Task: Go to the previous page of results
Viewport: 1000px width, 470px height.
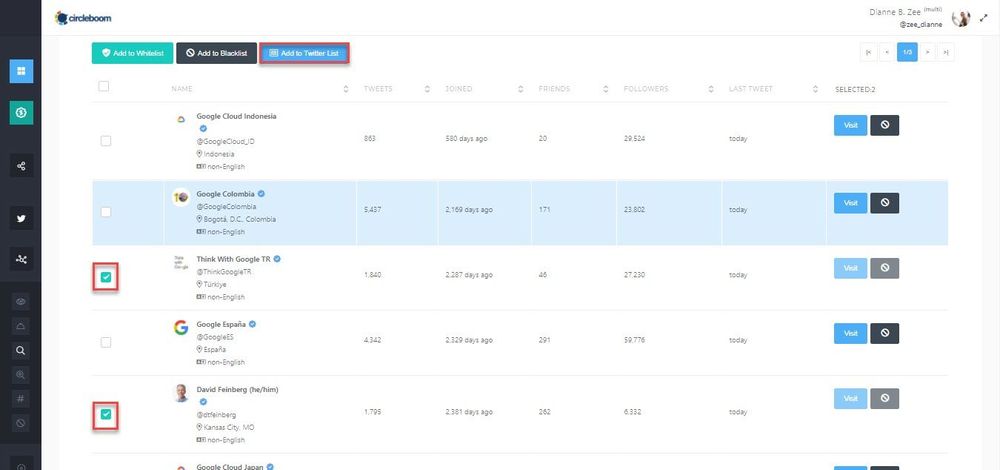Action: (887, 52)
